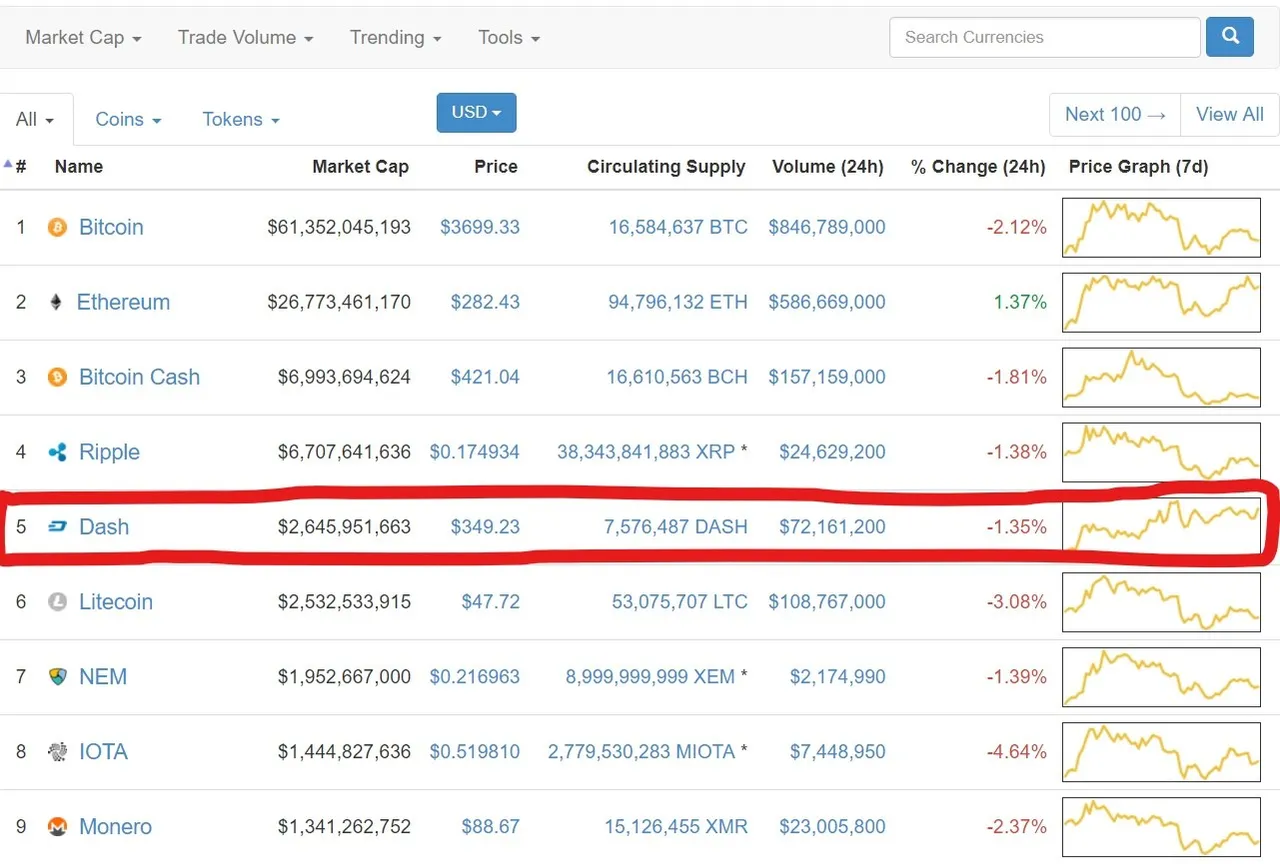Click Bitcoin price $3699.33
1280x864 pixels.
(480, 227)
